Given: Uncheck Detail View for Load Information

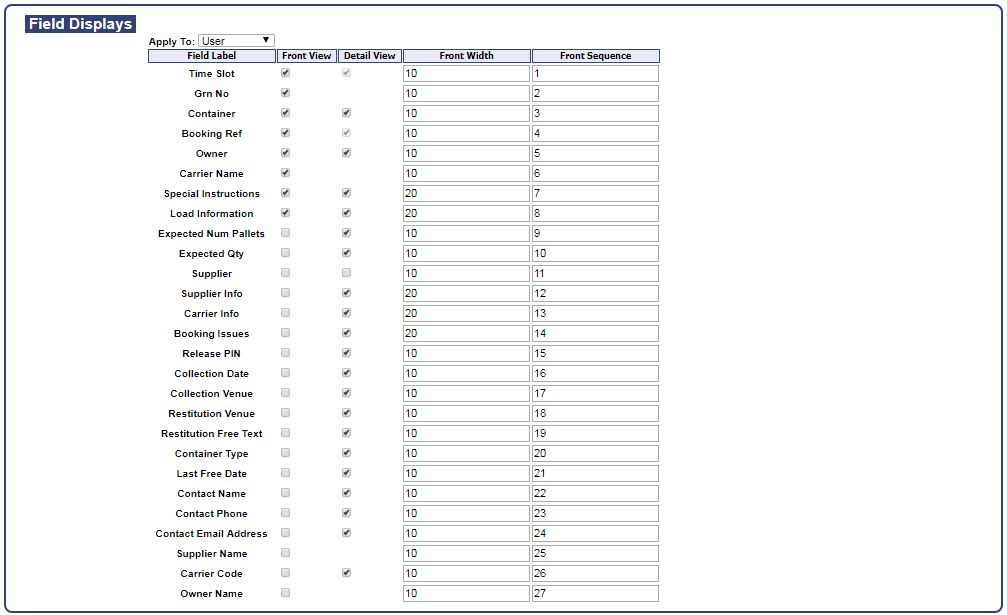Looking at the screenshot, I should click(346, 212).
